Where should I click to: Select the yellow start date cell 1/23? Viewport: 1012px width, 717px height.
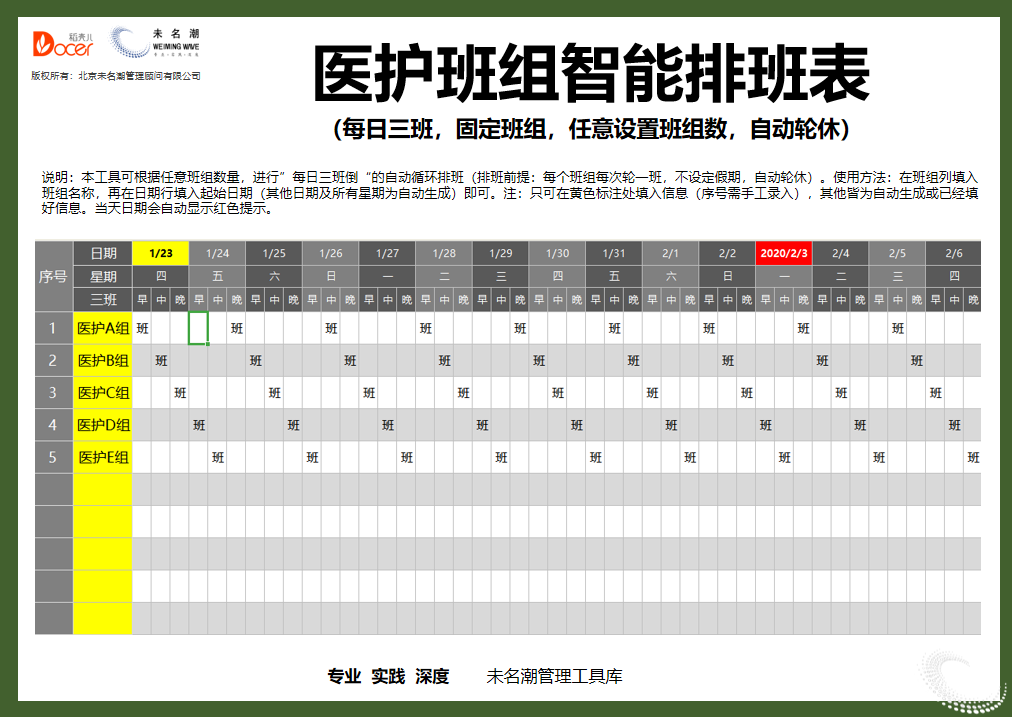[160, 253]
